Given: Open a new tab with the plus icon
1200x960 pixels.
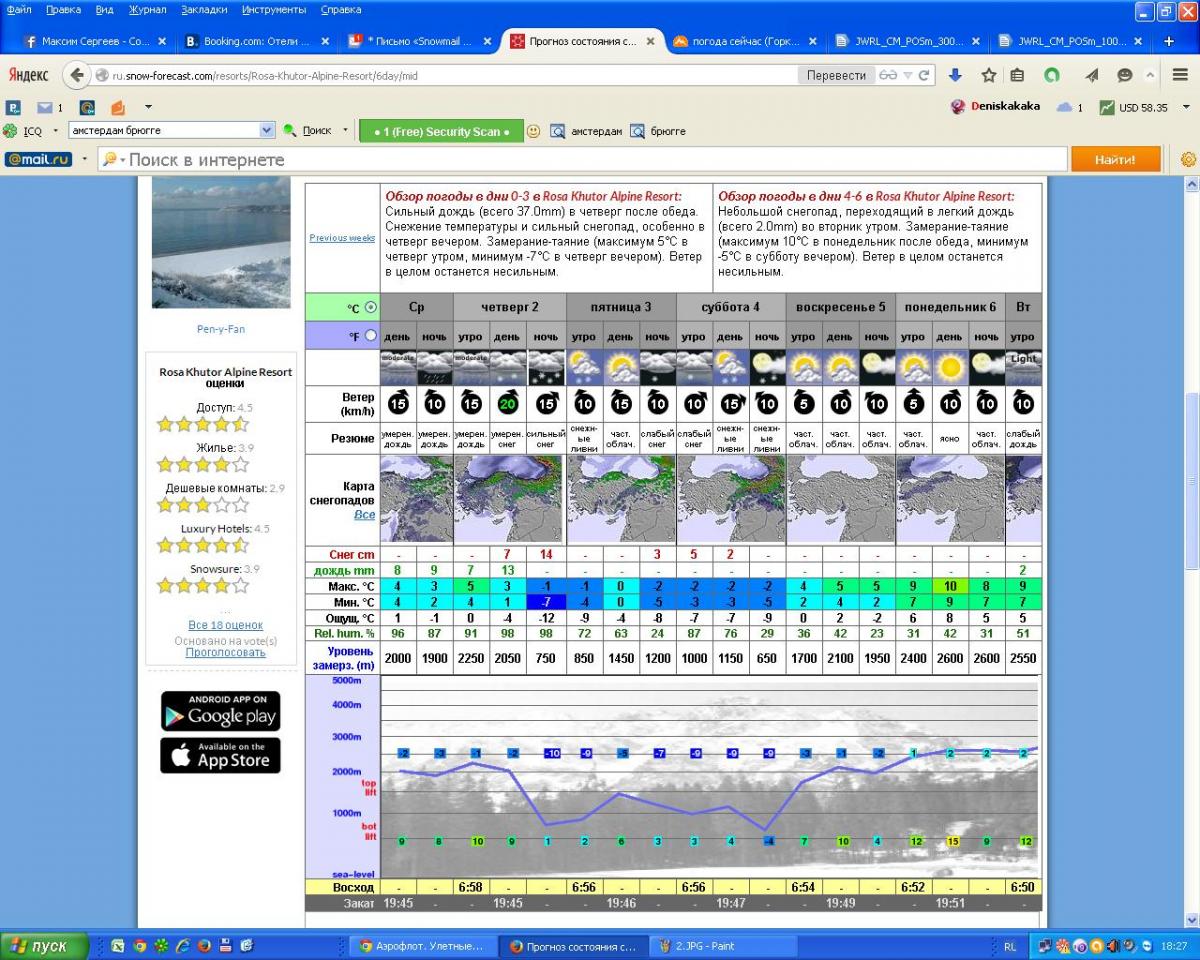Looking at the screenshot, I should (1169, 42).
